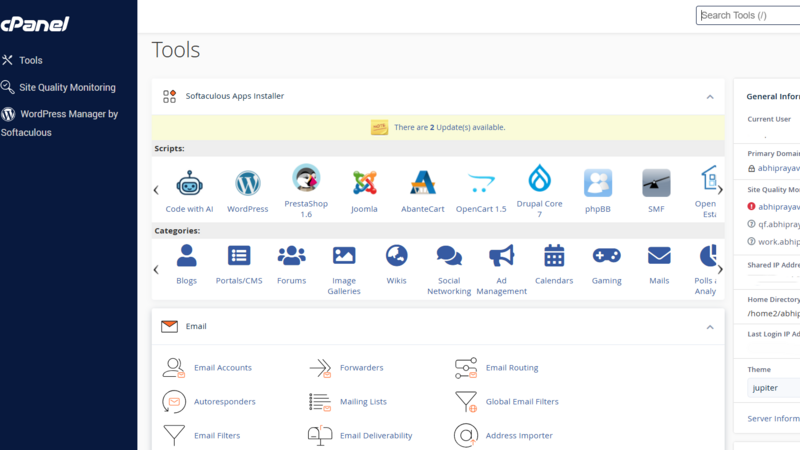The height and width of the screenshot is (450, 800).
Task: Click the Email section title
Action: [196, 326]
